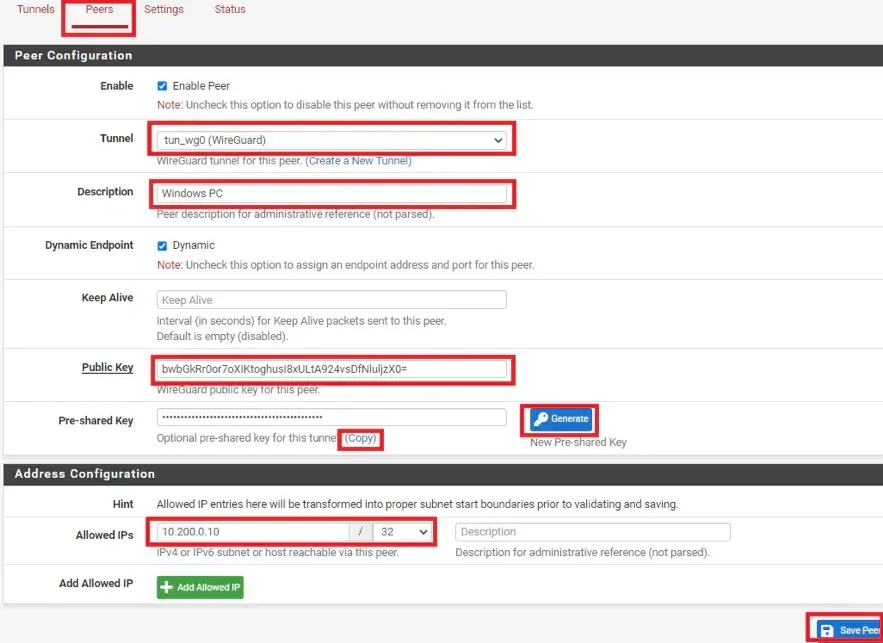Screen dimensions: 883x643
Task: Click the 'WireGuard public key for this peer' hint
Action: pos(238,390)
